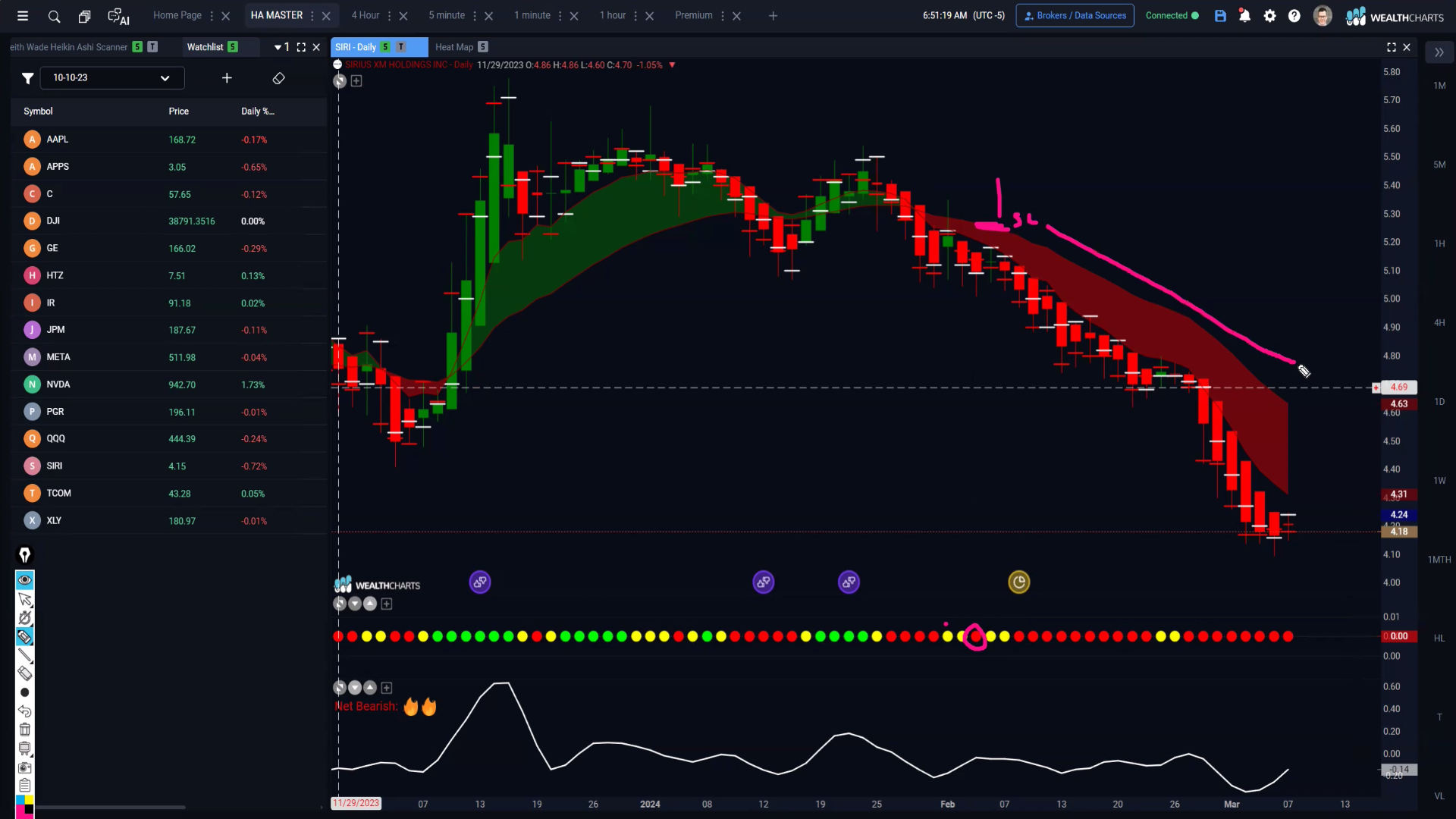Open the panel group dropdown arrow numbered 1
The image size is (1456, 819).
[282, 47]
